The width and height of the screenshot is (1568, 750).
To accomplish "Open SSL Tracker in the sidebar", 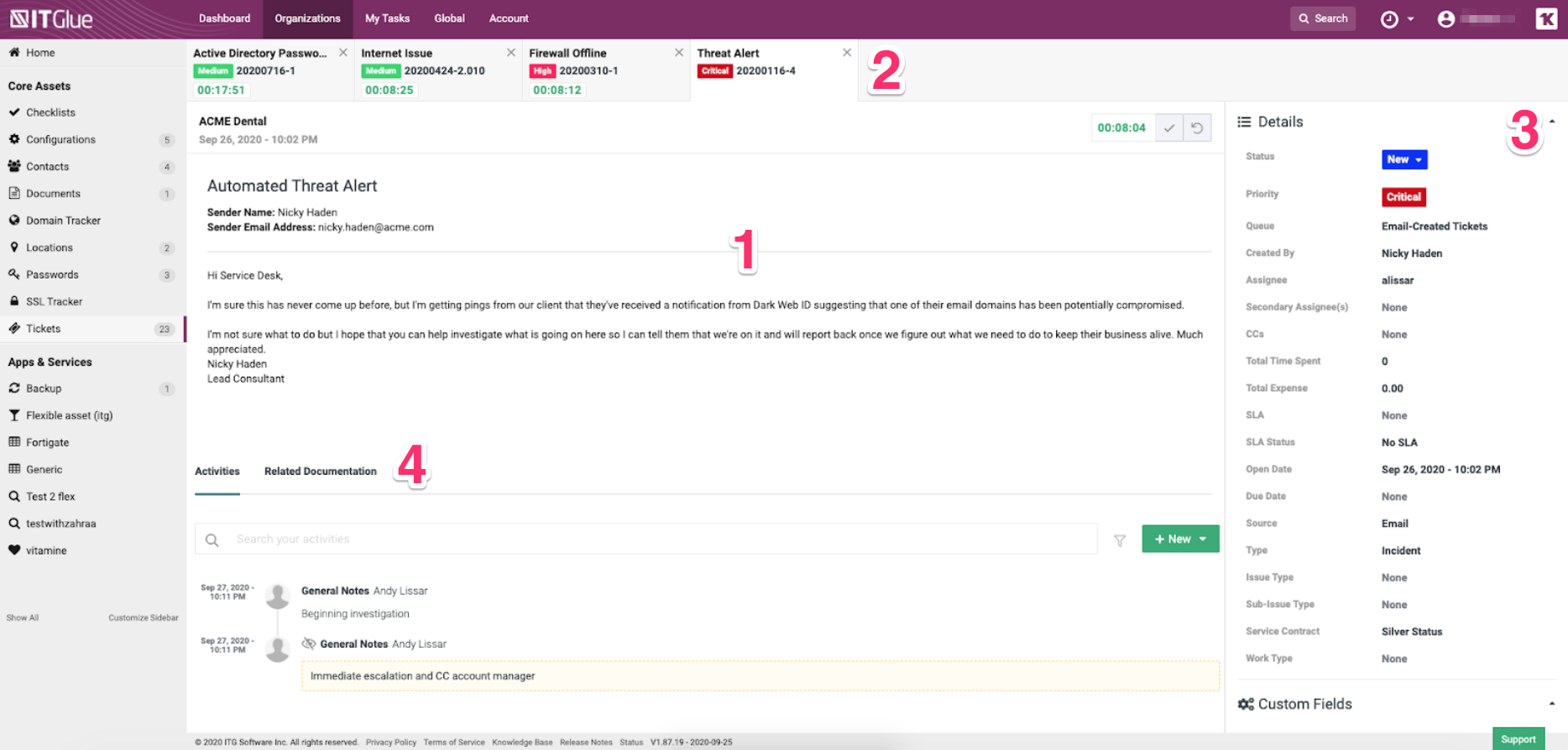I will click(x=54, y=301).
